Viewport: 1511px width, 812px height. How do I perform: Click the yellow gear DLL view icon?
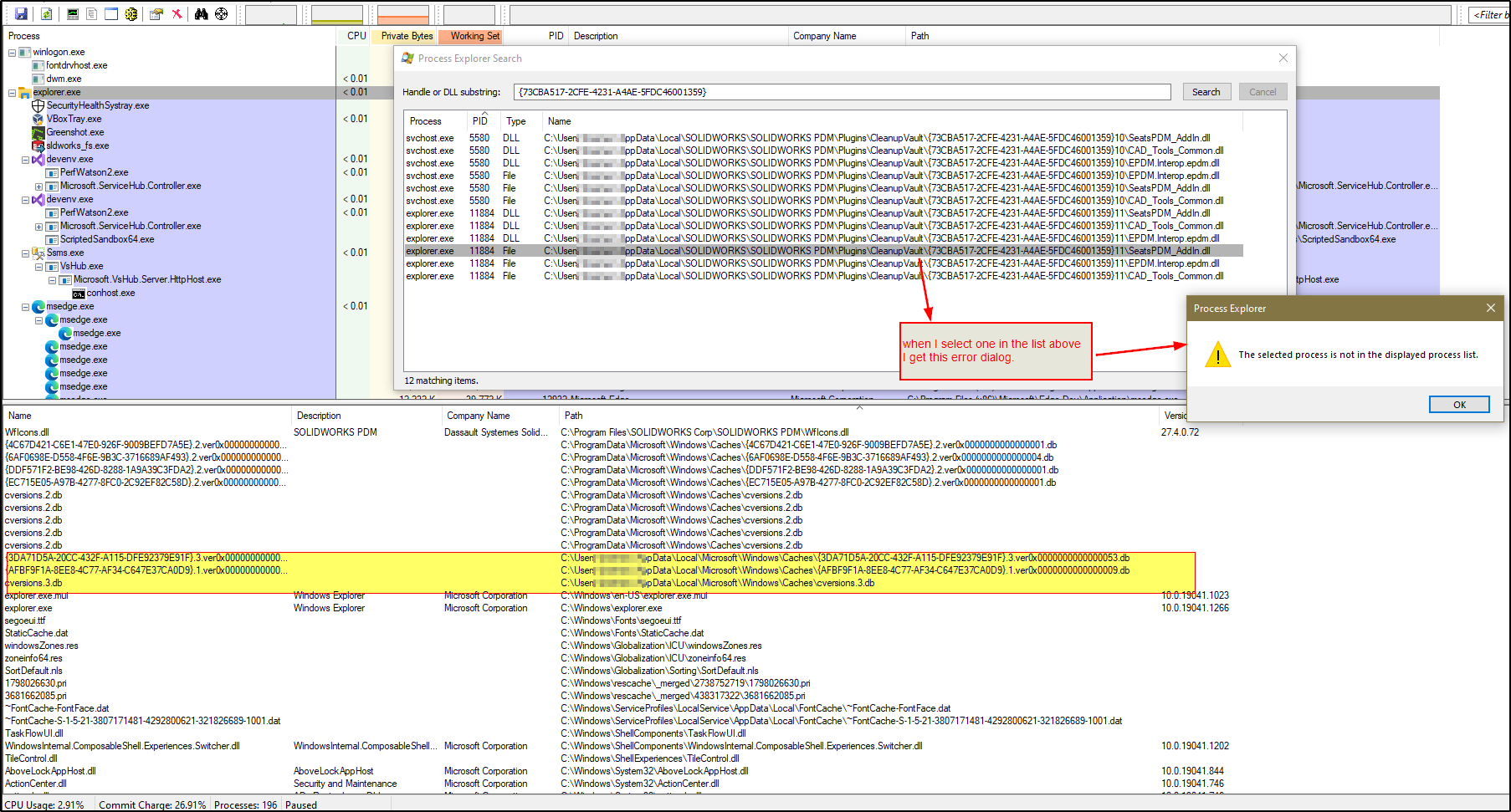click(131, 14)
